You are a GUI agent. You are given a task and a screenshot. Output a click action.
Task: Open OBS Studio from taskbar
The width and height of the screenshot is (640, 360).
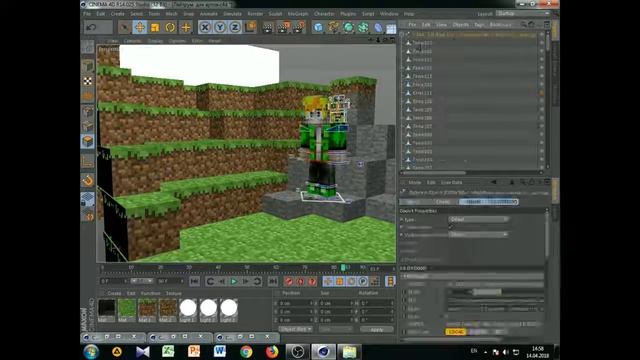click(298, 351)
